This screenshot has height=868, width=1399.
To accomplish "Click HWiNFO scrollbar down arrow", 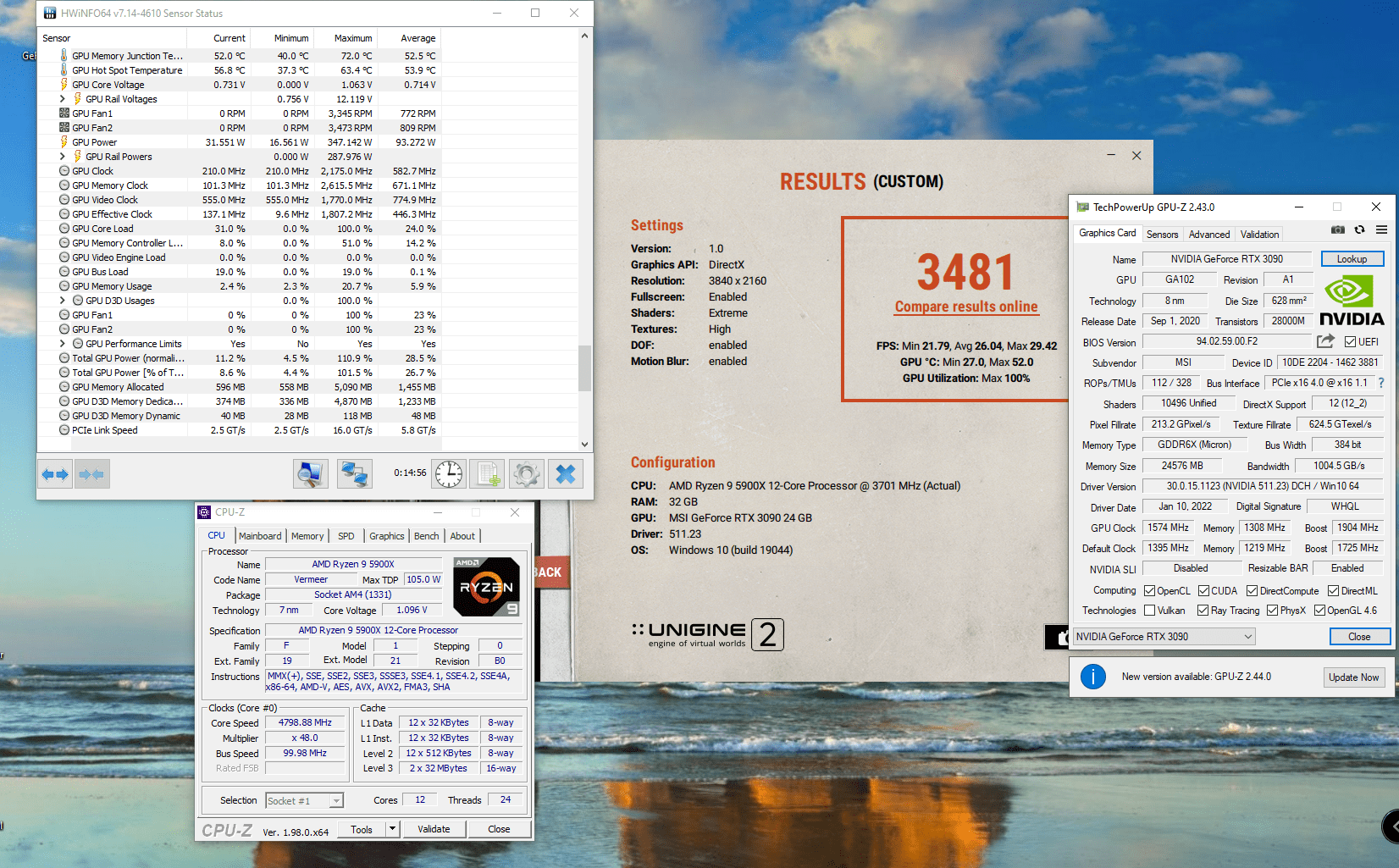I will click(x=584, y=445).
